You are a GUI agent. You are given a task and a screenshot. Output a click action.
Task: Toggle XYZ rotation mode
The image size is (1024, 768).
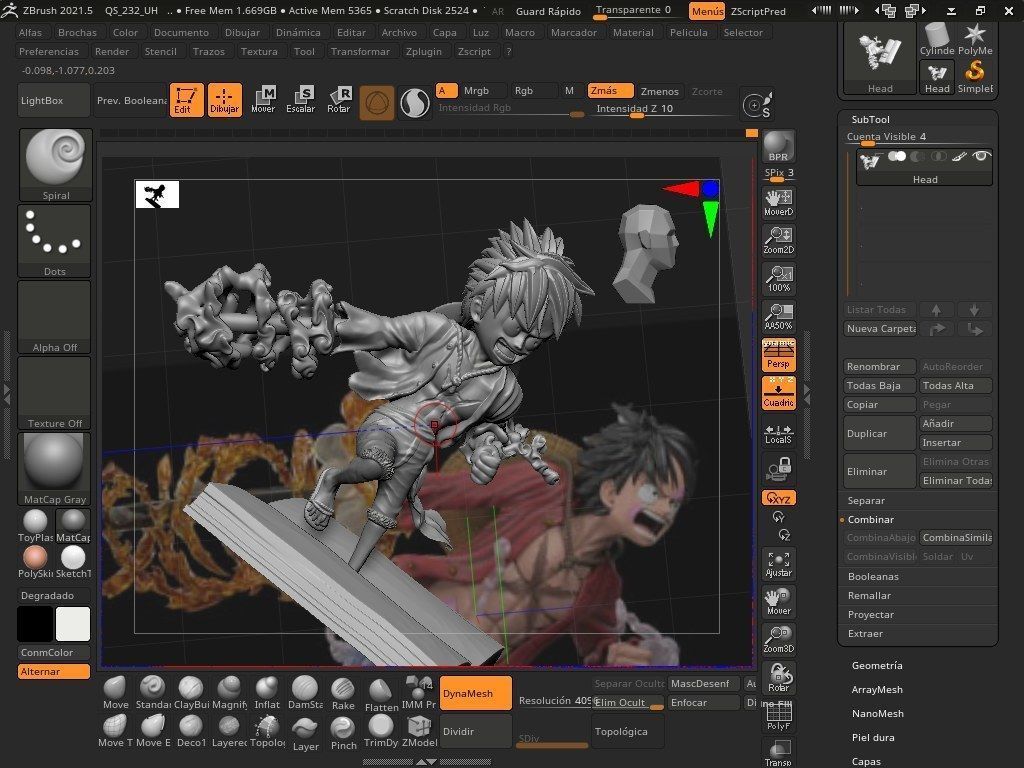tap(778, 498)
